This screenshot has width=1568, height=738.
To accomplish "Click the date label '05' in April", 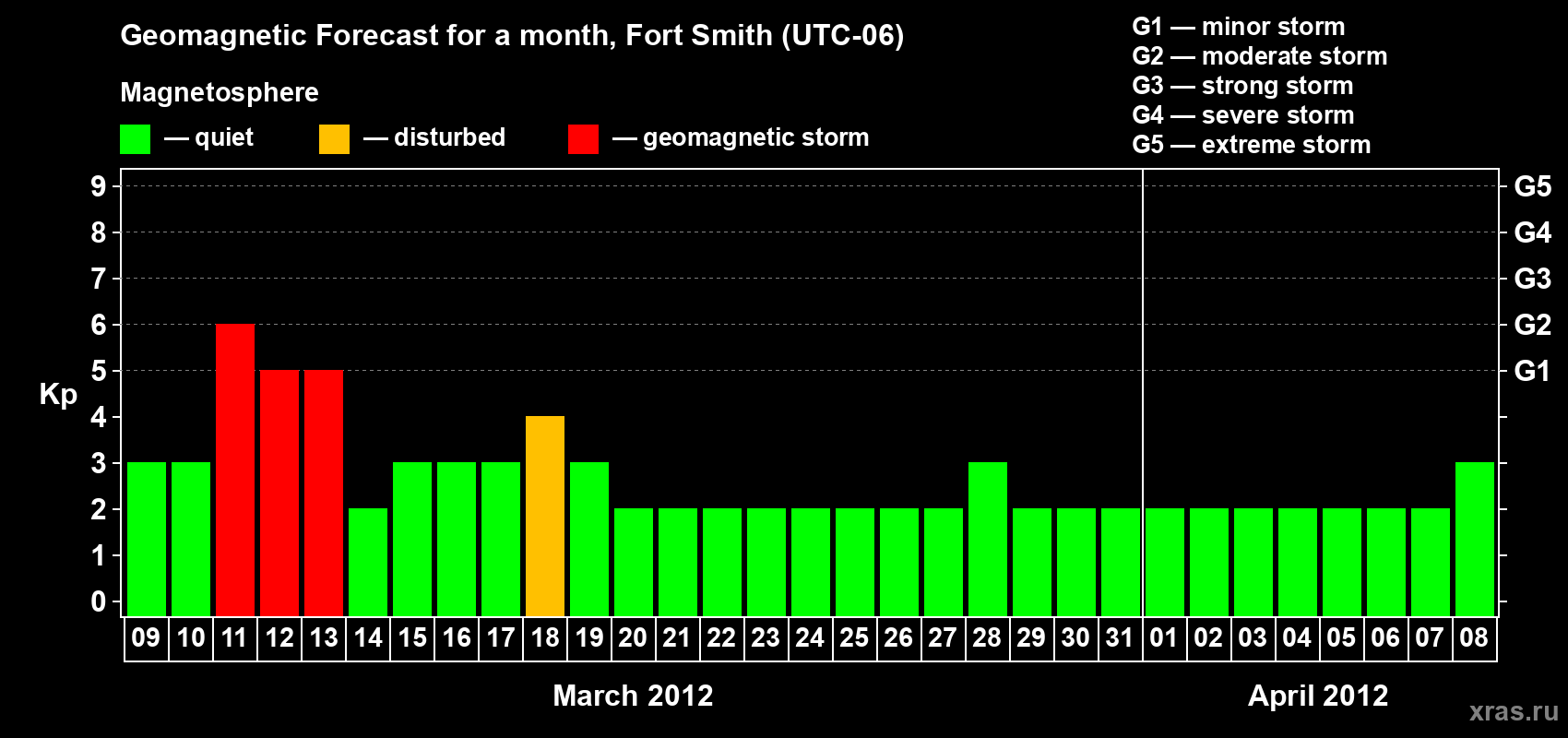I will 1341,637.
